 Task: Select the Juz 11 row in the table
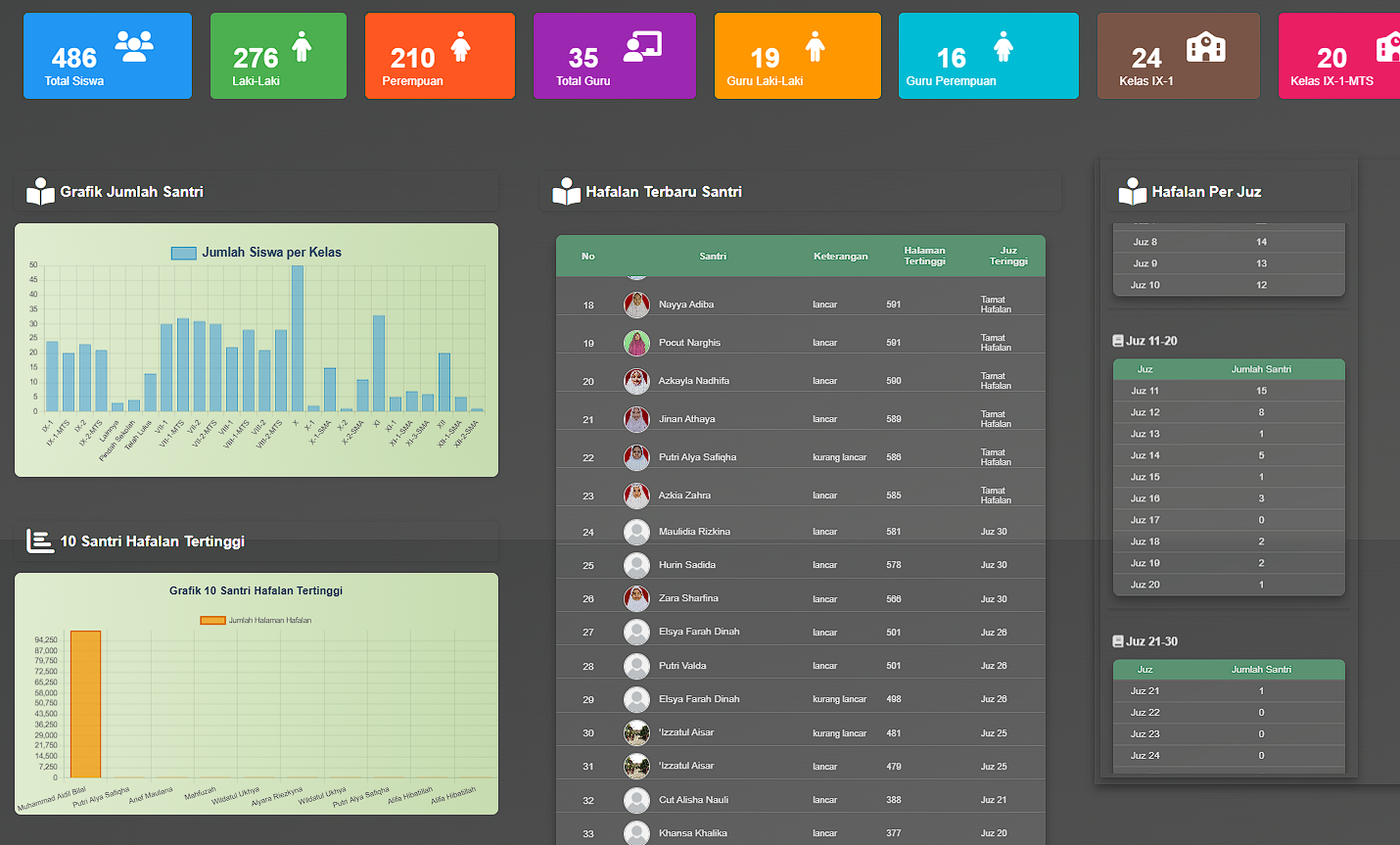(x=1229, y=391)
